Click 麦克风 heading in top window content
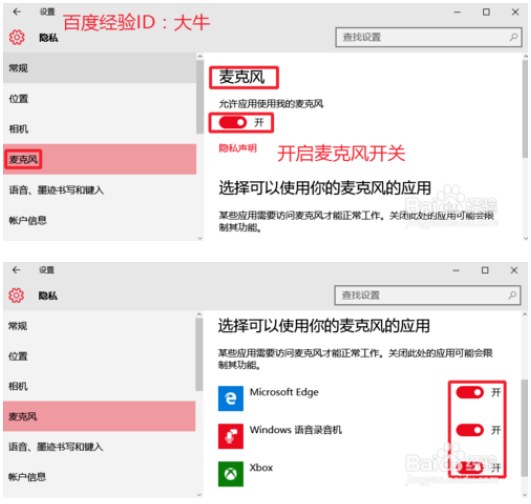The image size is (531, 504). [242, 77]
